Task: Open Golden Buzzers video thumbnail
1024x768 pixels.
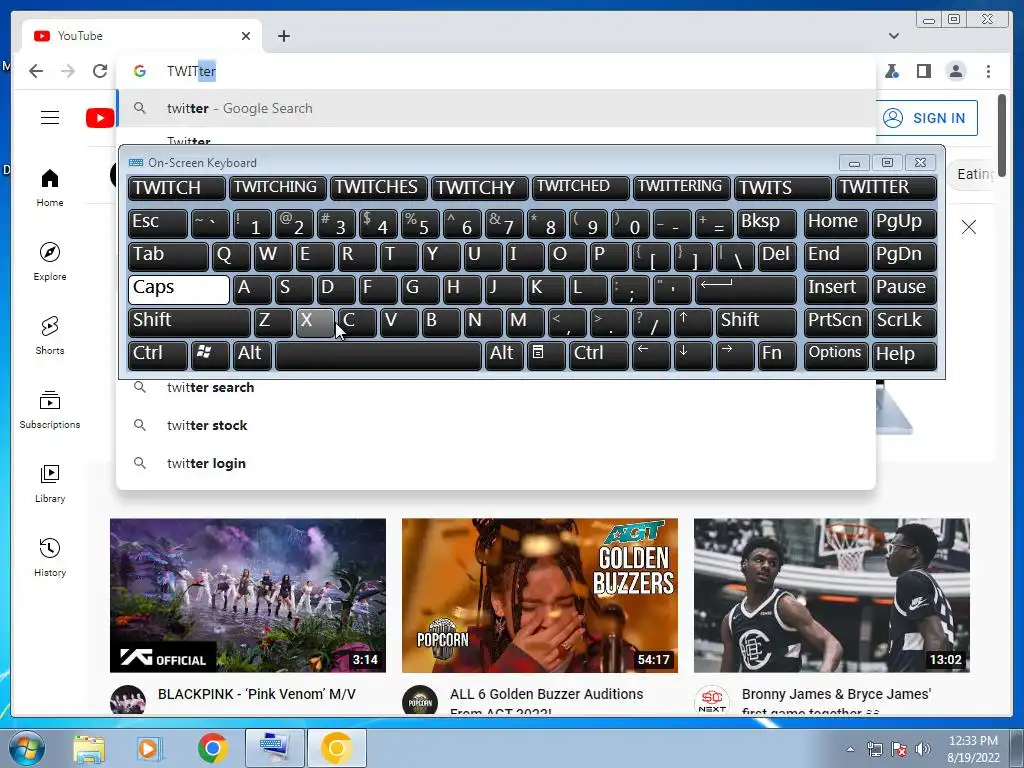Action: tap(539, 595)
